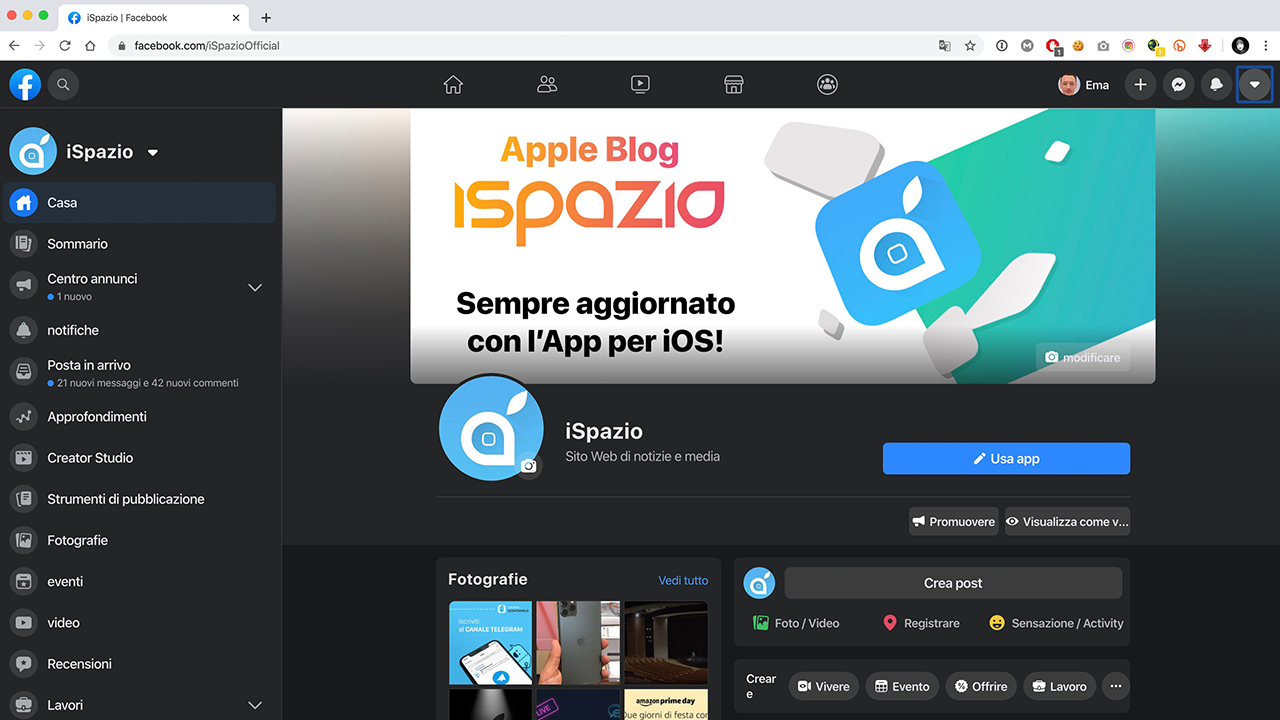Open the notifications bell in top bar
This screenshot has width=1280, height=720.
[x=1216, y=85]
